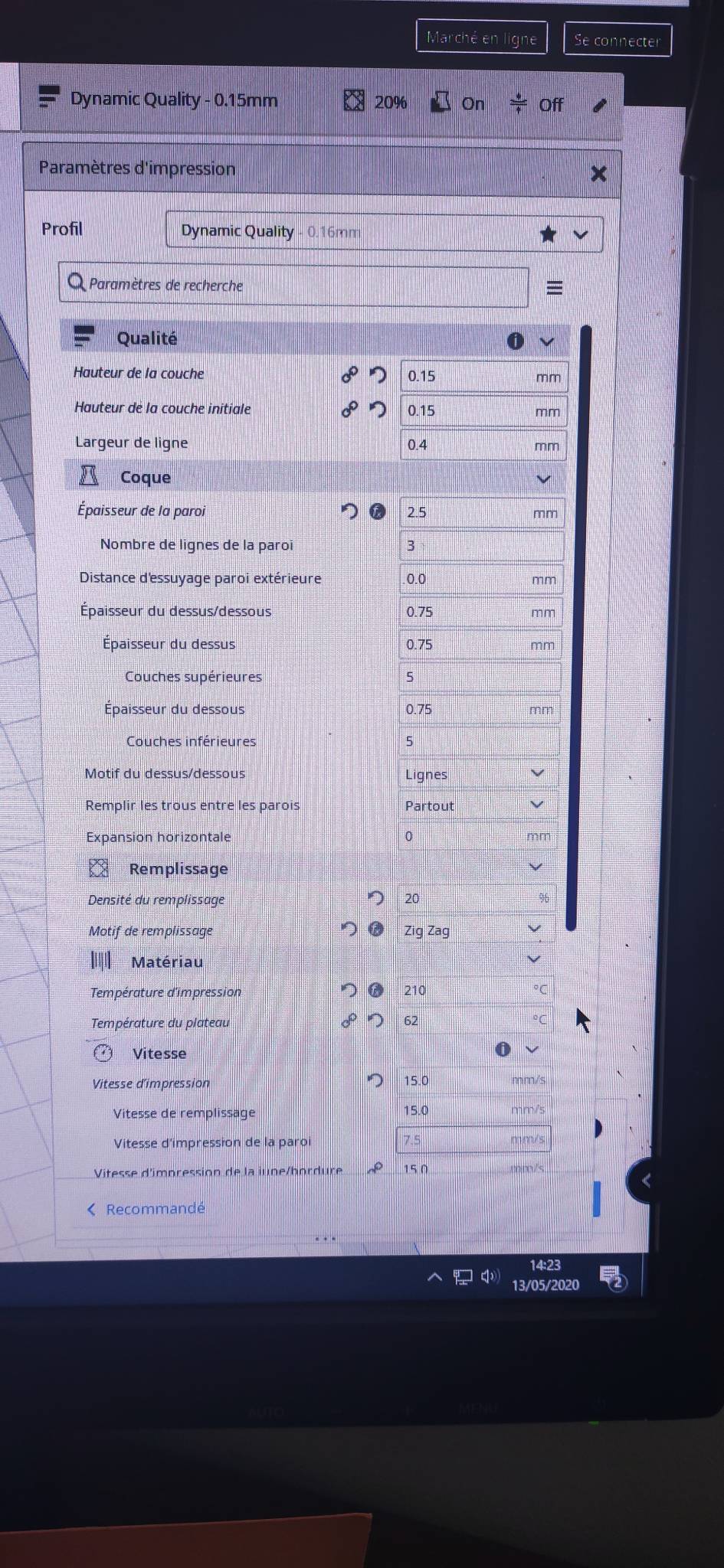Toggle adhesion setting showing Off
This screenshot has height=1568, width=724.
(537, 103)
